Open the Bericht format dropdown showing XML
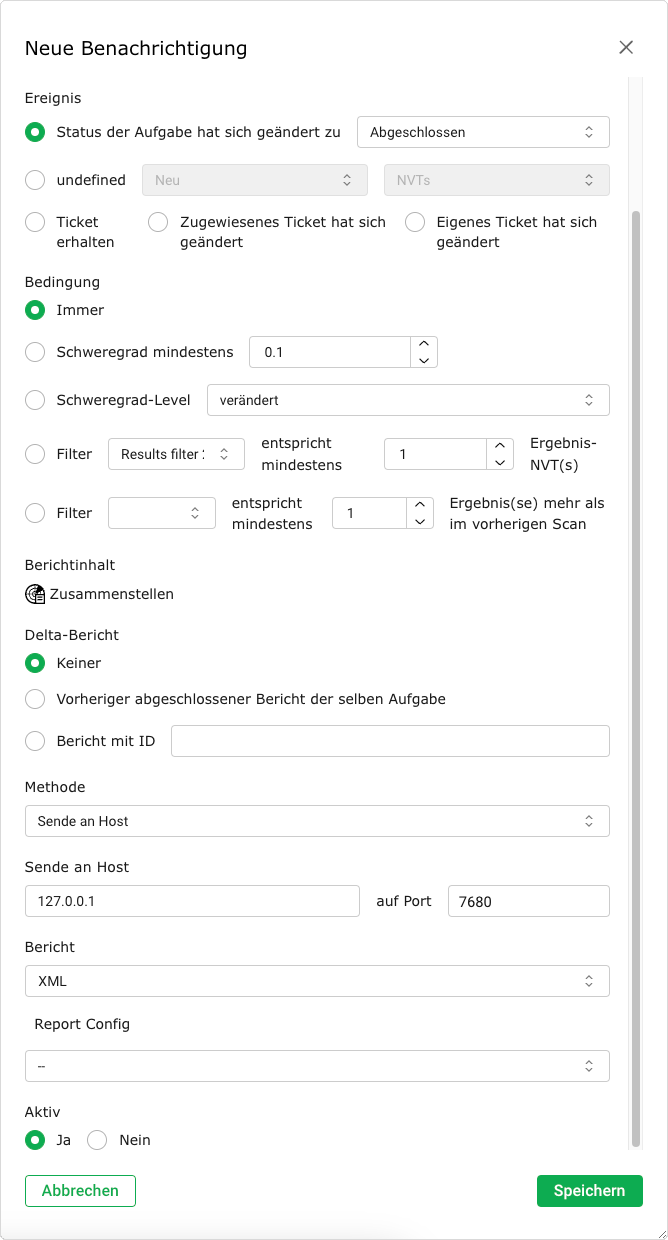Screen dimensions: 668x1240 click(x=317, y=981)
